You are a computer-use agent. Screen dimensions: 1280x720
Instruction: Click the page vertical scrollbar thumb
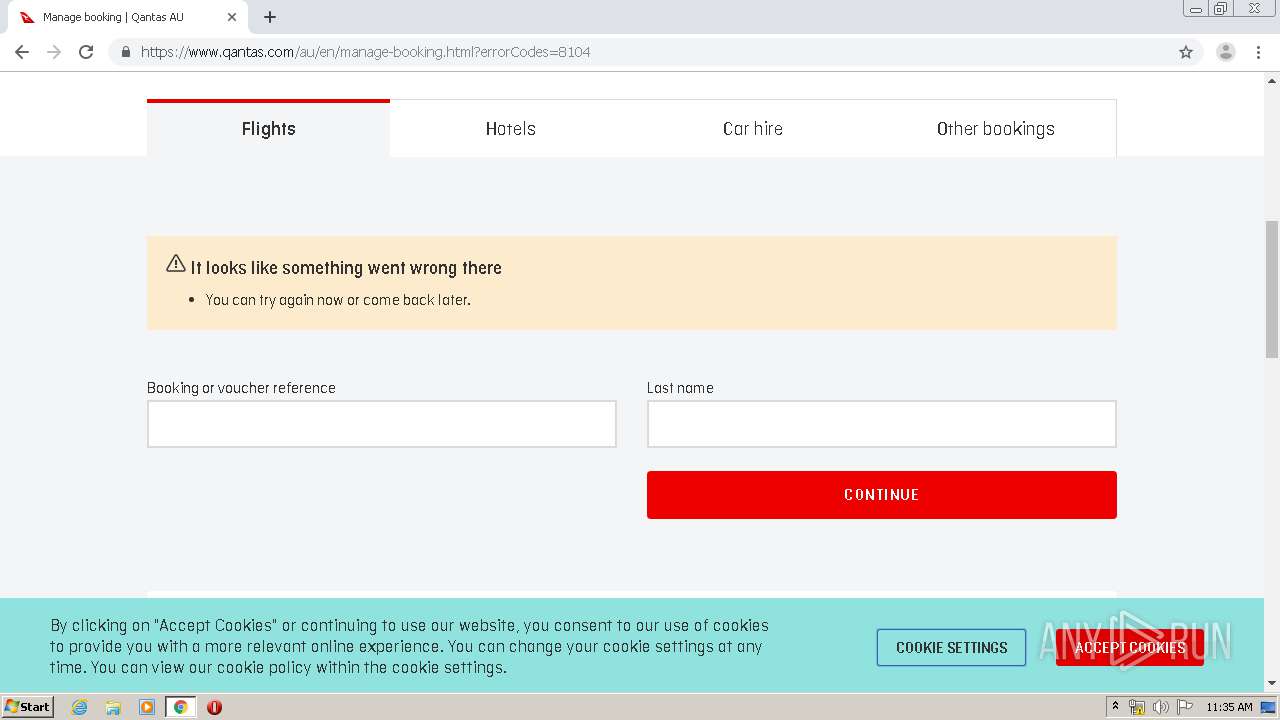tap(1272, 288)
